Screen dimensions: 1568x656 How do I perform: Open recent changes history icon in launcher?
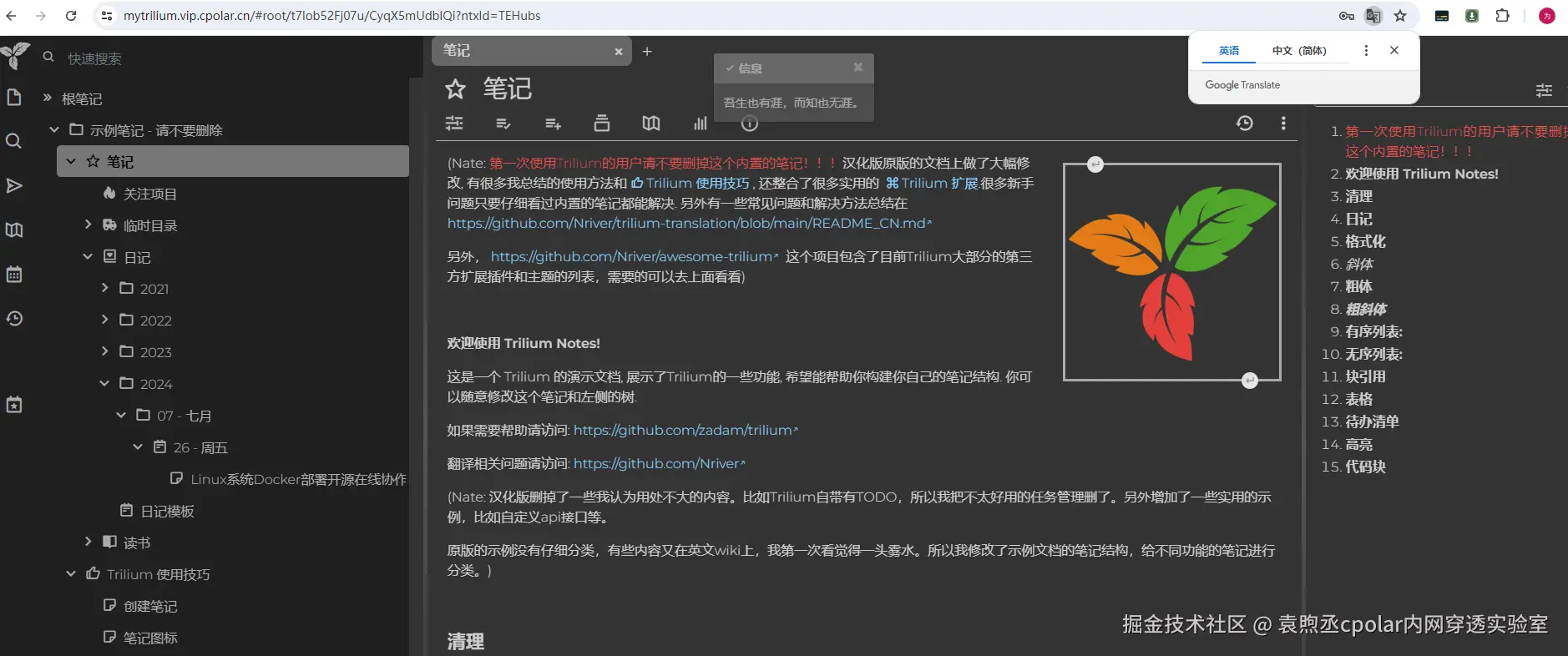point(14,318)
